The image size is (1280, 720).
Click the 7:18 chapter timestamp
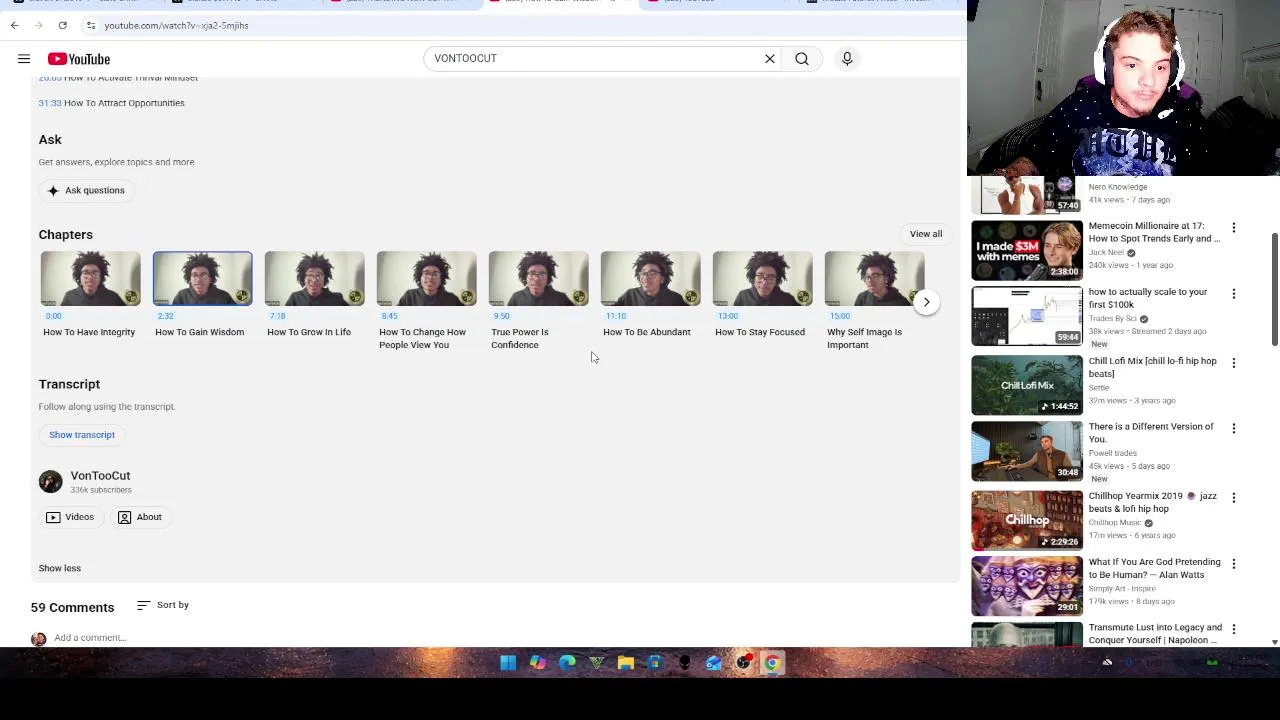tap(276, 316)
